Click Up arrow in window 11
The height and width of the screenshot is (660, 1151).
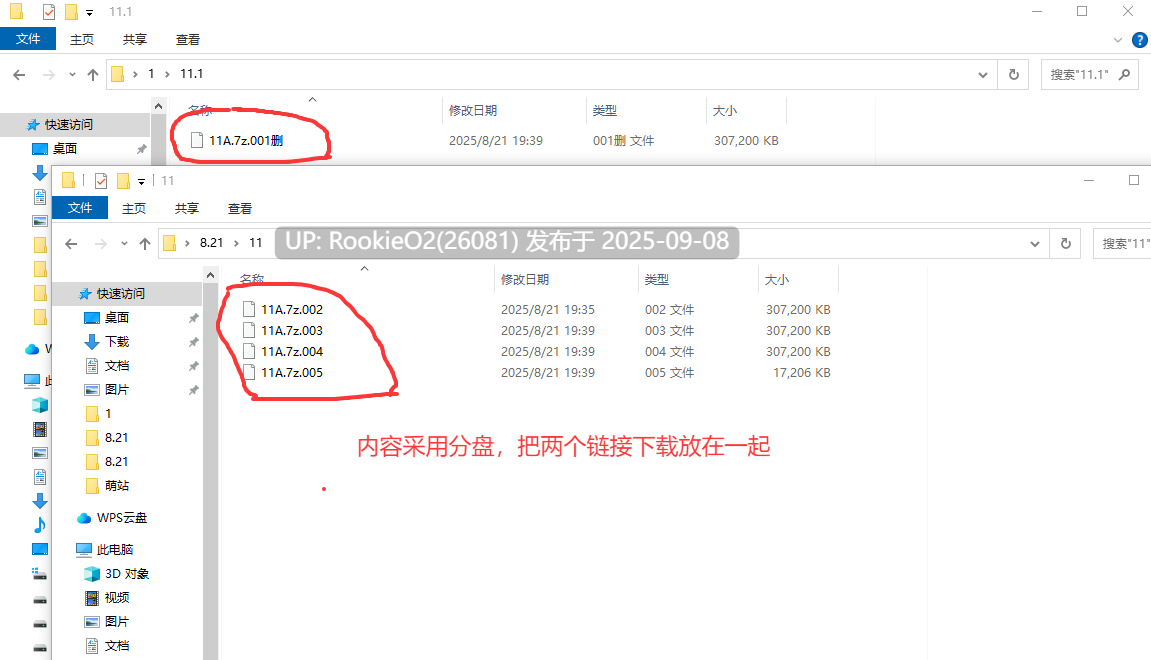point(145,243)
